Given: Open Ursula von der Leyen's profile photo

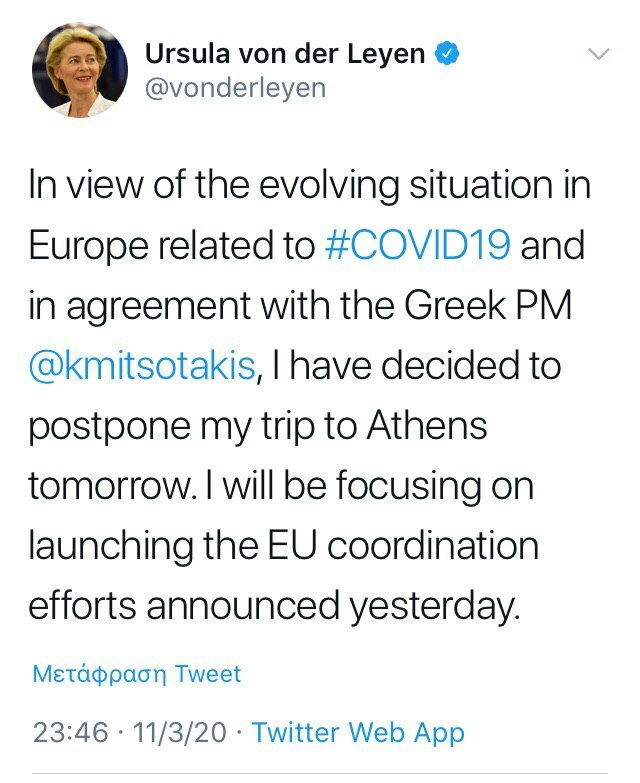Looking at the screenshot, I should point(80,70).
